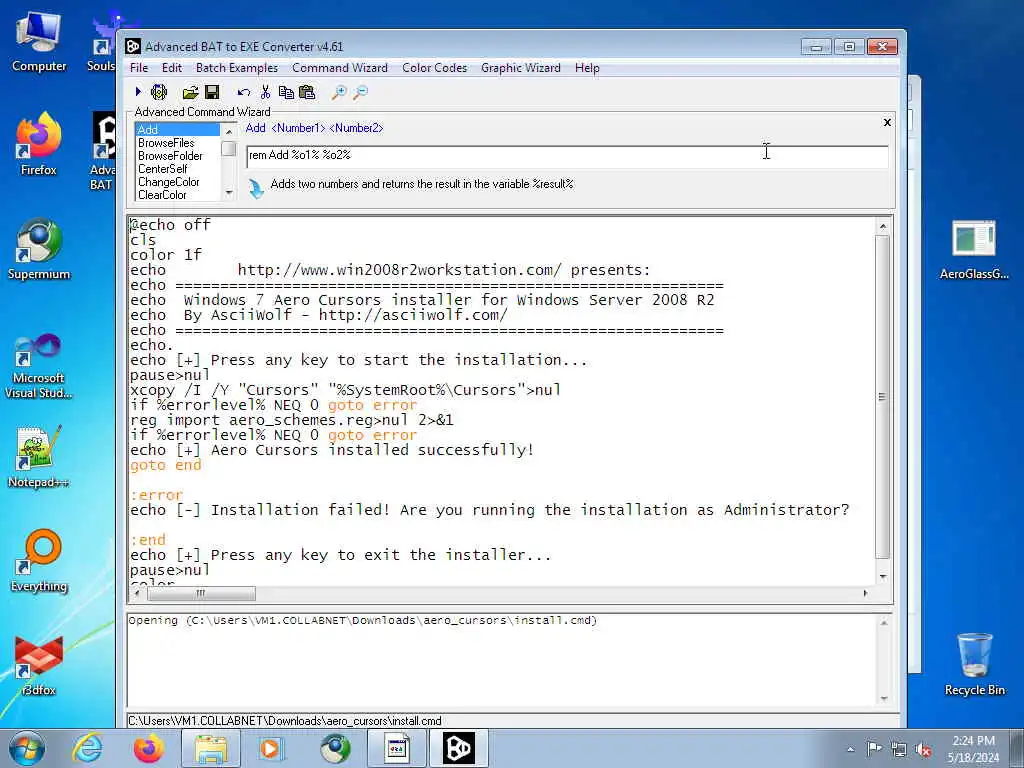Click the 'reg import aero_schemes.reg' line
The image size is (1024, 768).
(x=291, y=420)
